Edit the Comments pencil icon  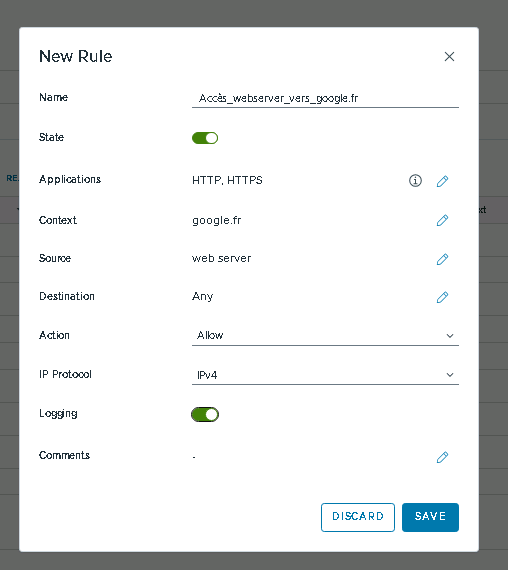click(x=442, y=457)
